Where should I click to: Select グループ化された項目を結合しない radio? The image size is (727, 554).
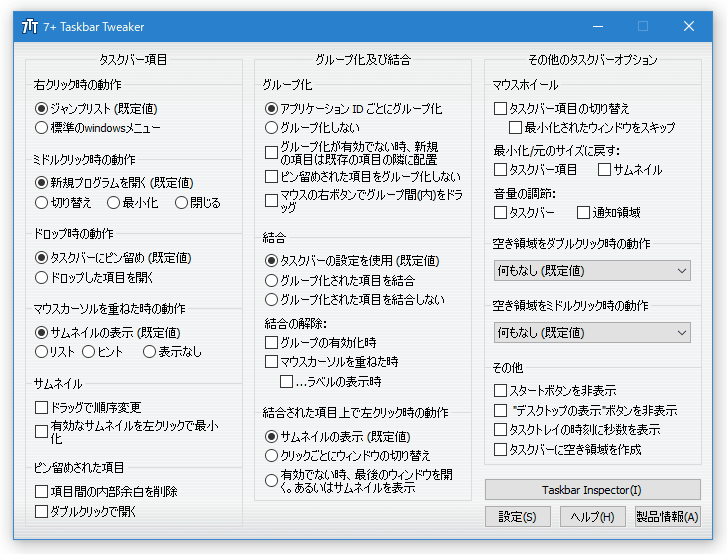pos(271,299)
